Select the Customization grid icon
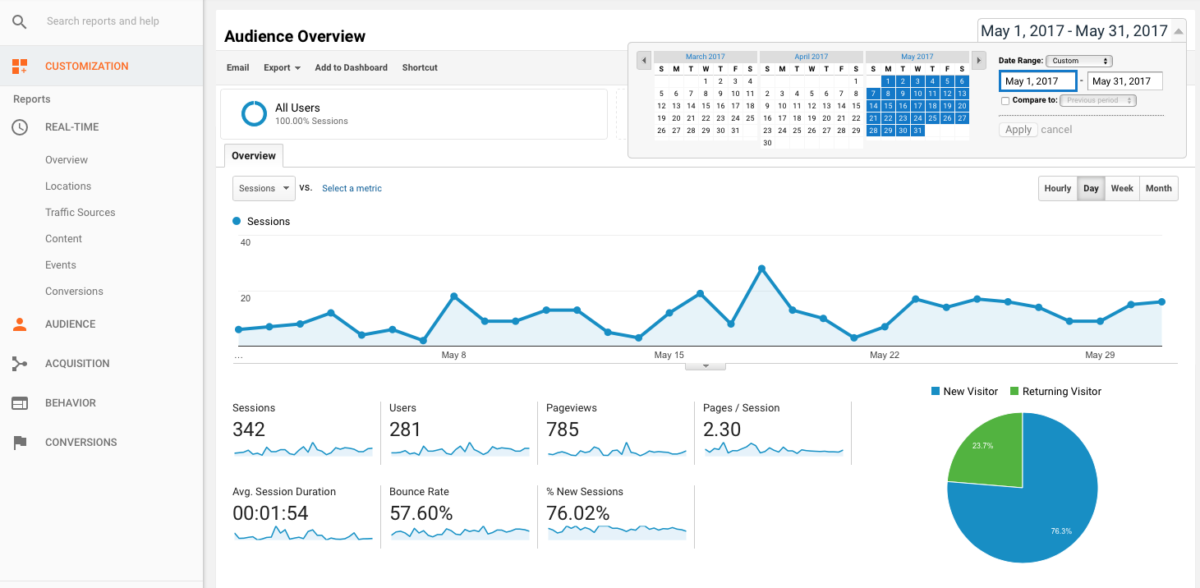 tap(19, 65)
